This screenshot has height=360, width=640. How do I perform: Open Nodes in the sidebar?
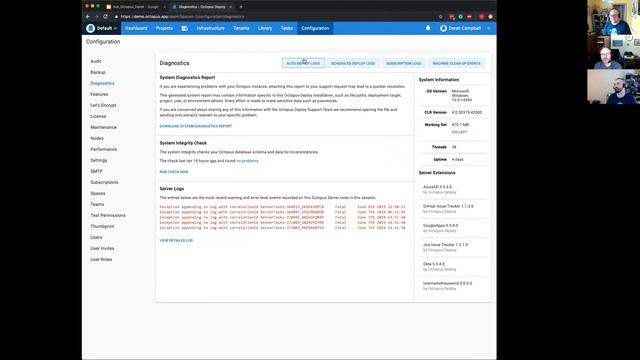pyautogui.click(x=97, y=138)
